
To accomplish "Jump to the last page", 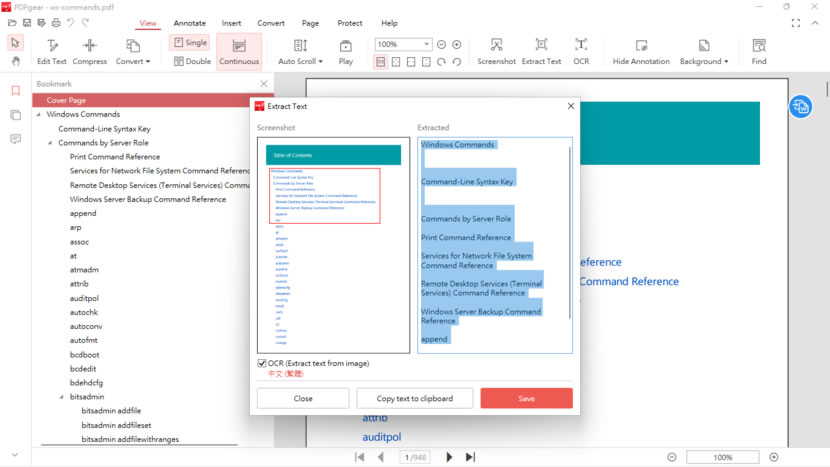I will pos(470,457).
